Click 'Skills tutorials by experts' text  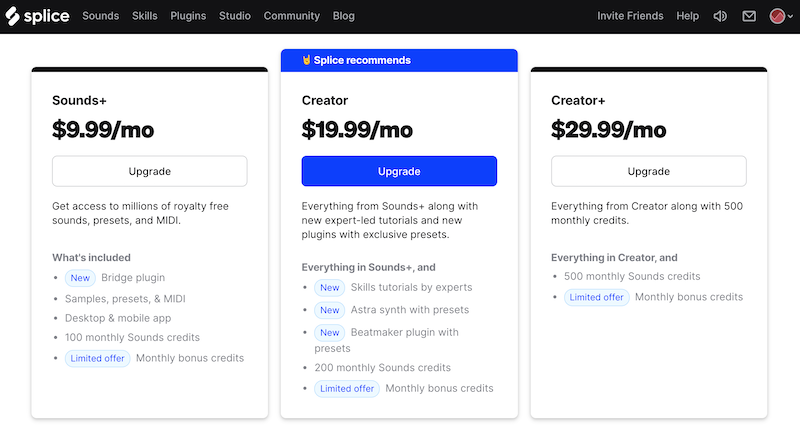tap(411, 287)
